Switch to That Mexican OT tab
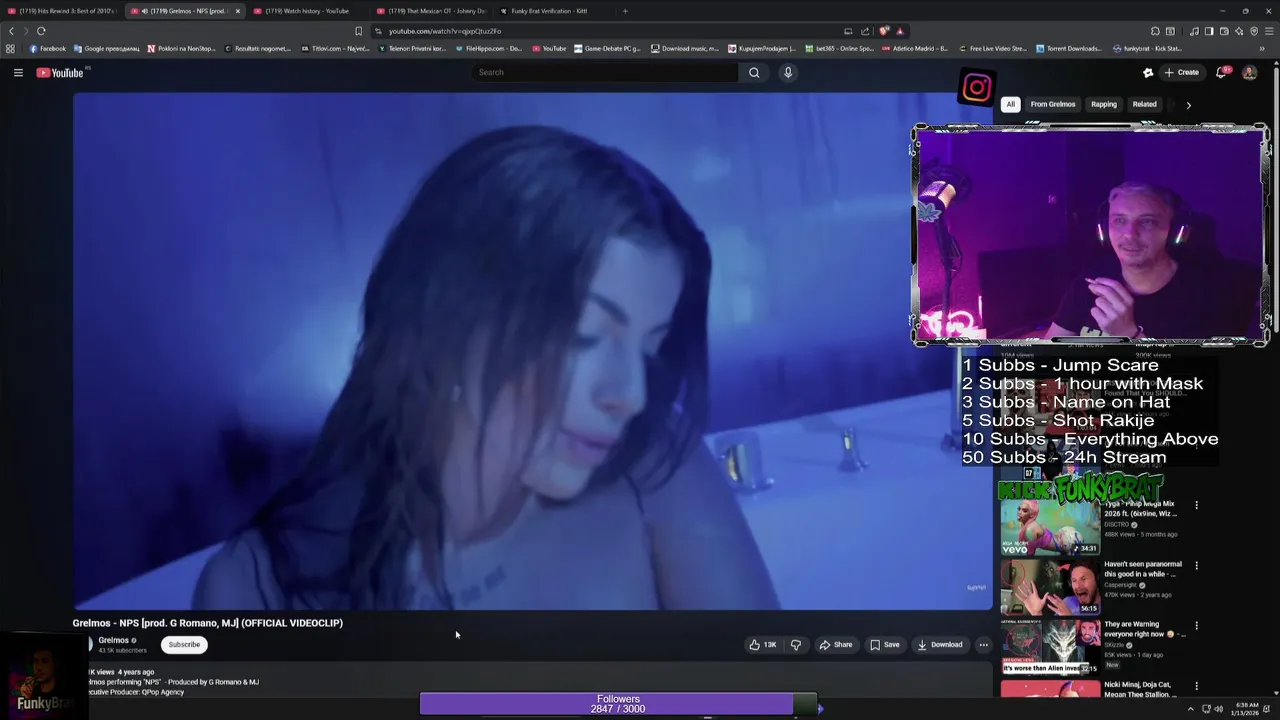This screenshot has width=1280, height=720. point(430,11)
